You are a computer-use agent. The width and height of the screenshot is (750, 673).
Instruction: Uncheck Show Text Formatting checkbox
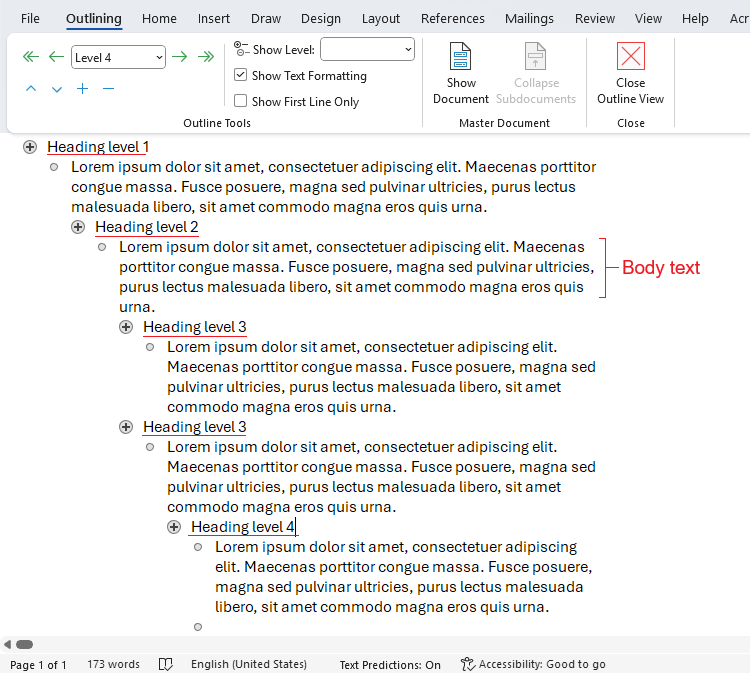pos(241,75)
